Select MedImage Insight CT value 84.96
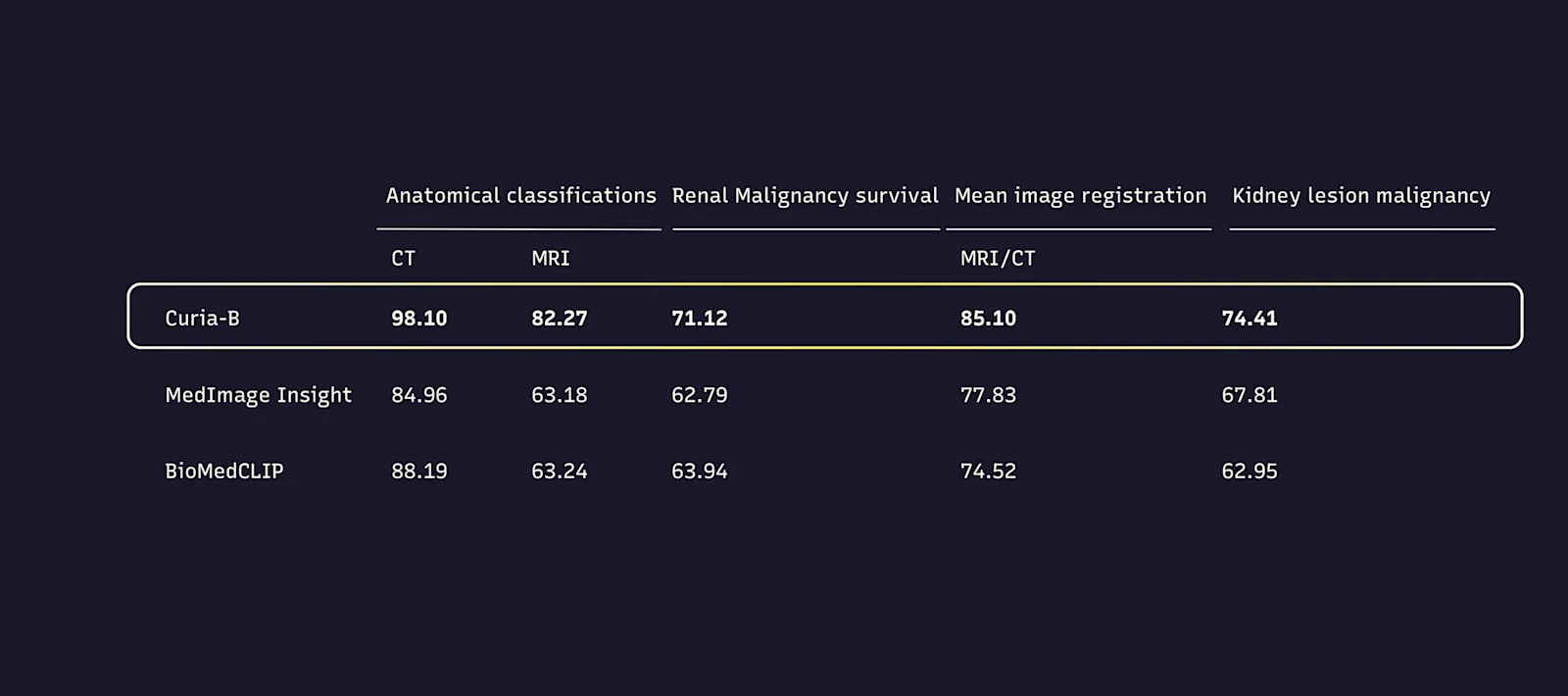Image resolution: width=1568 pixels, height=696 pixels. coord(419,395)
